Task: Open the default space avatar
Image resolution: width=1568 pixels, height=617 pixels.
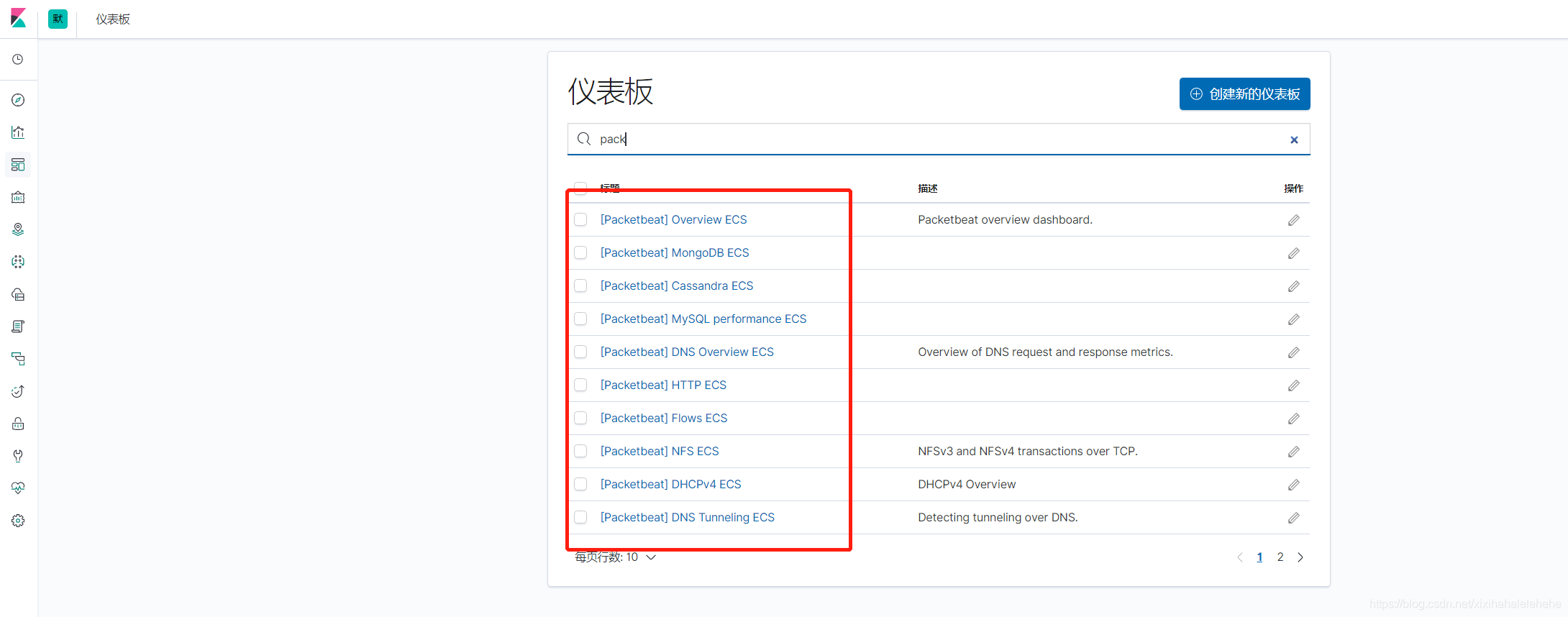Action: pos(58,19)
